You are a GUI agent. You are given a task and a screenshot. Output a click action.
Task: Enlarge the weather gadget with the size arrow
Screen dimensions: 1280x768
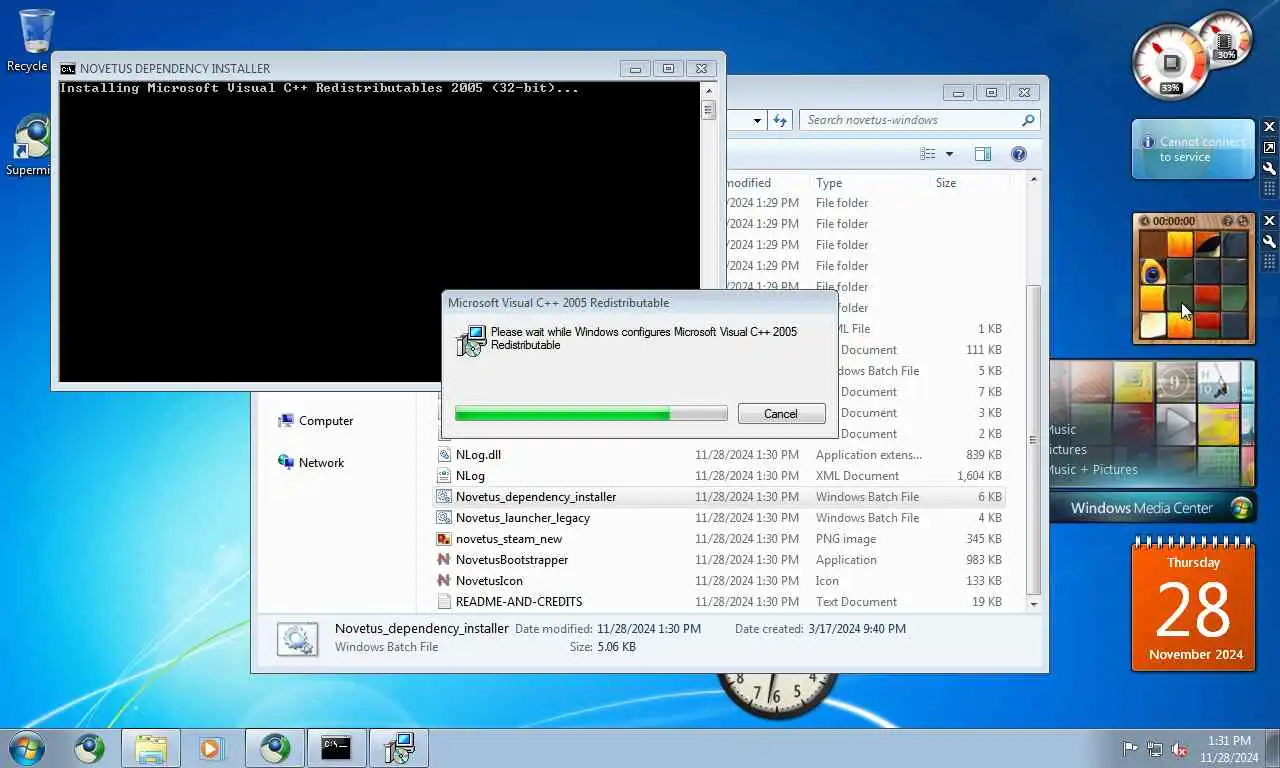point(1270,148)
